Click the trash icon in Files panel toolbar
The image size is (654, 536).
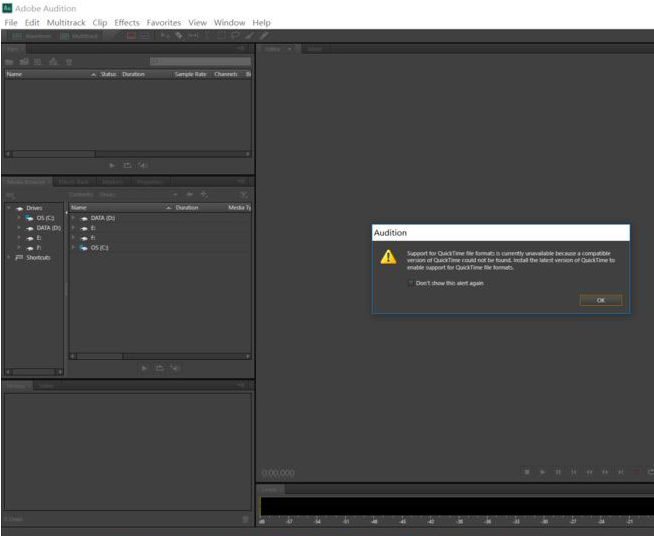pyautogui.click(x=69, y=62)
